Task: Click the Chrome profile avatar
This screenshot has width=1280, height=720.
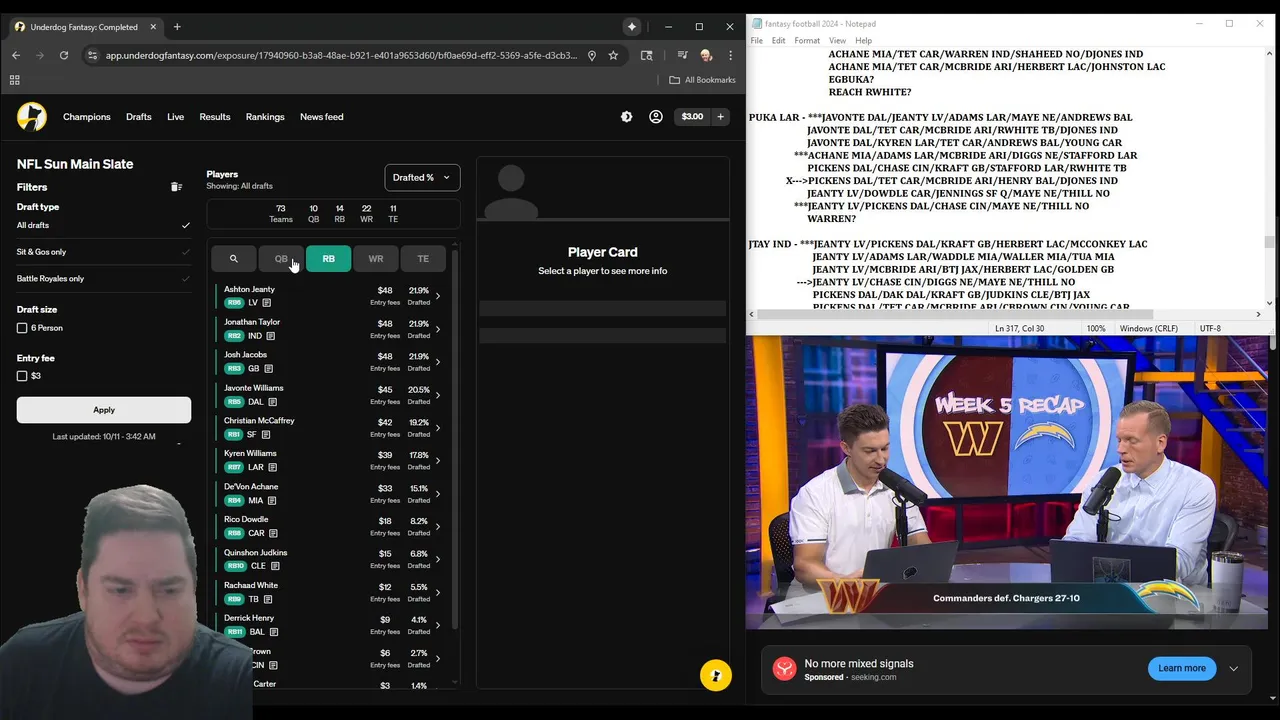Action: 706,55
